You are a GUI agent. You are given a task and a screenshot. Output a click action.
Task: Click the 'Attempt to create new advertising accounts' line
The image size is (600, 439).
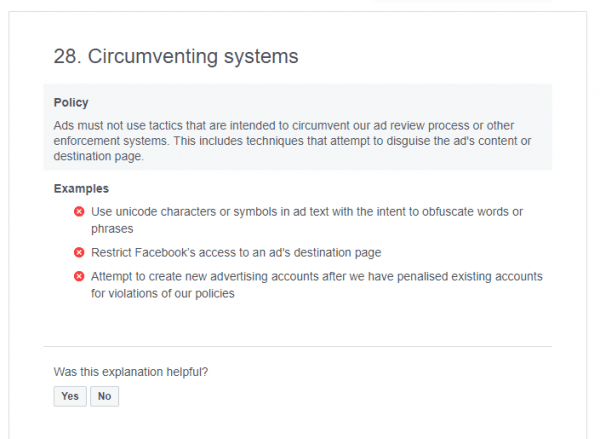[317, 276]
